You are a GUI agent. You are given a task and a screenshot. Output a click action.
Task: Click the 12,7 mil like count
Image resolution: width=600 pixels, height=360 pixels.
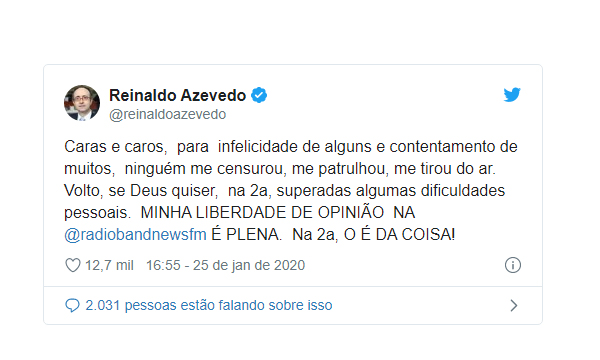tap(109, 265)
